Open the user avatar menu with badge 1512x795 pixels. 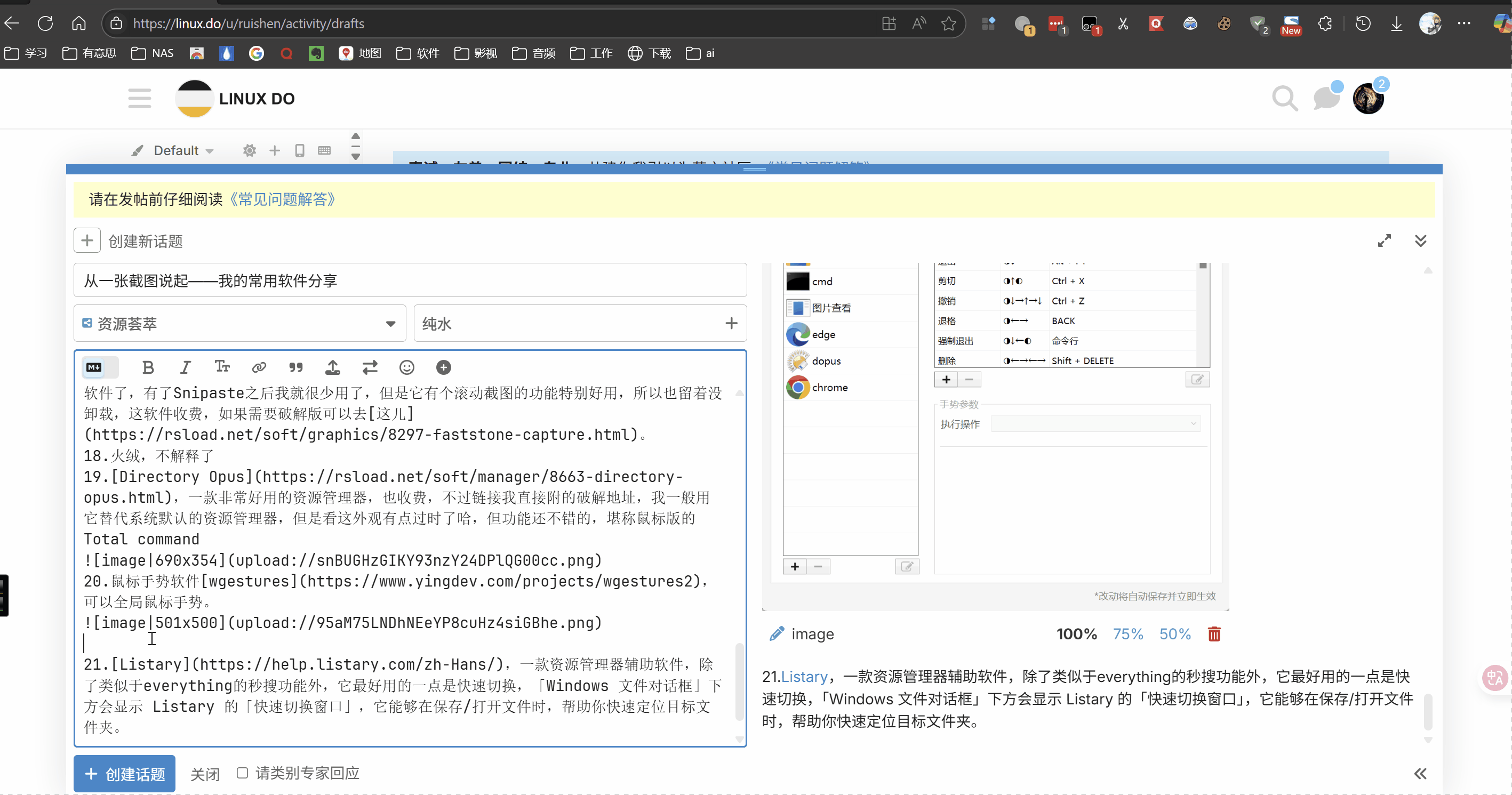click(1368, 98)
